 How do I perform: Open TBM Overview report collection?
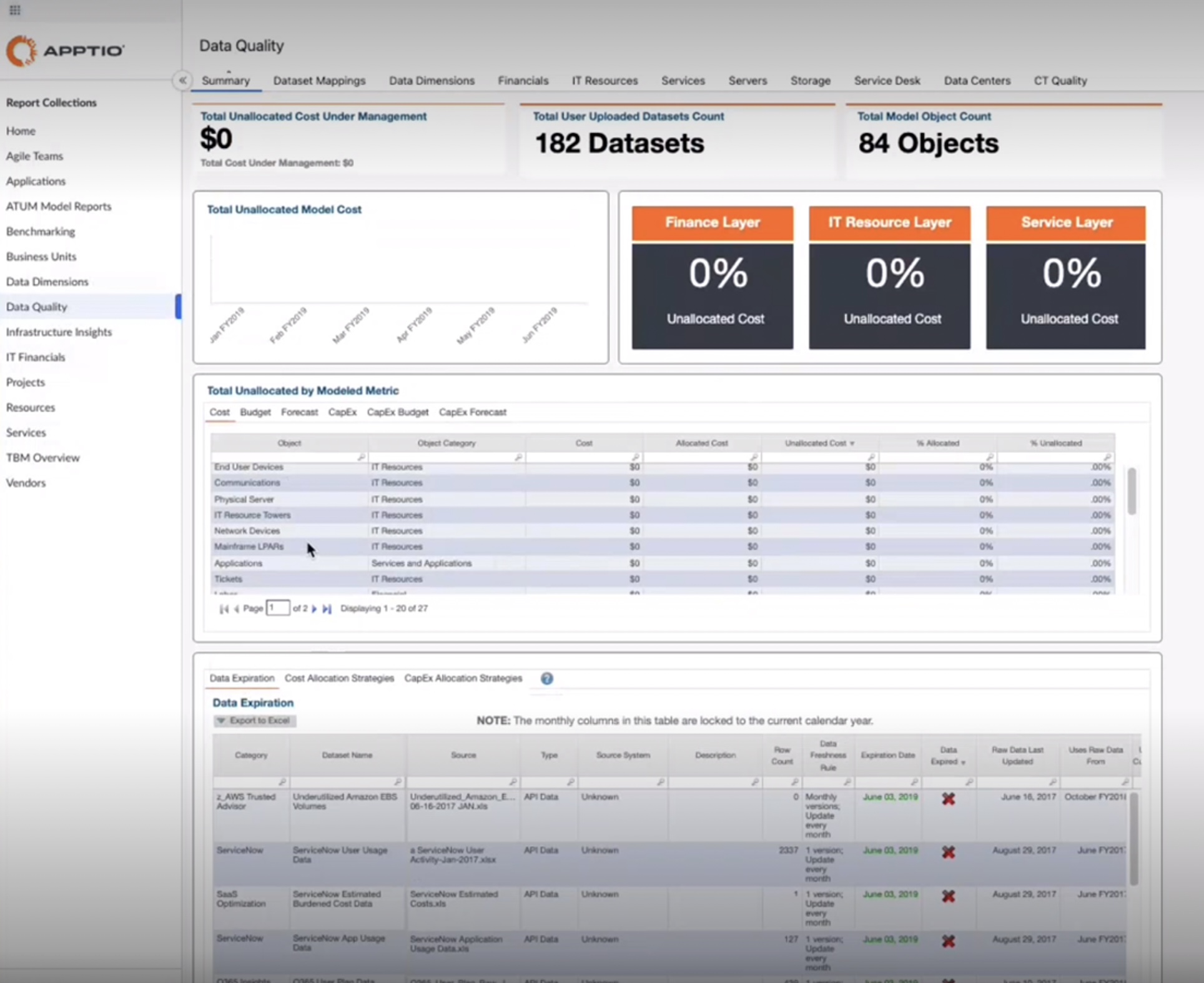pos(42,457)
